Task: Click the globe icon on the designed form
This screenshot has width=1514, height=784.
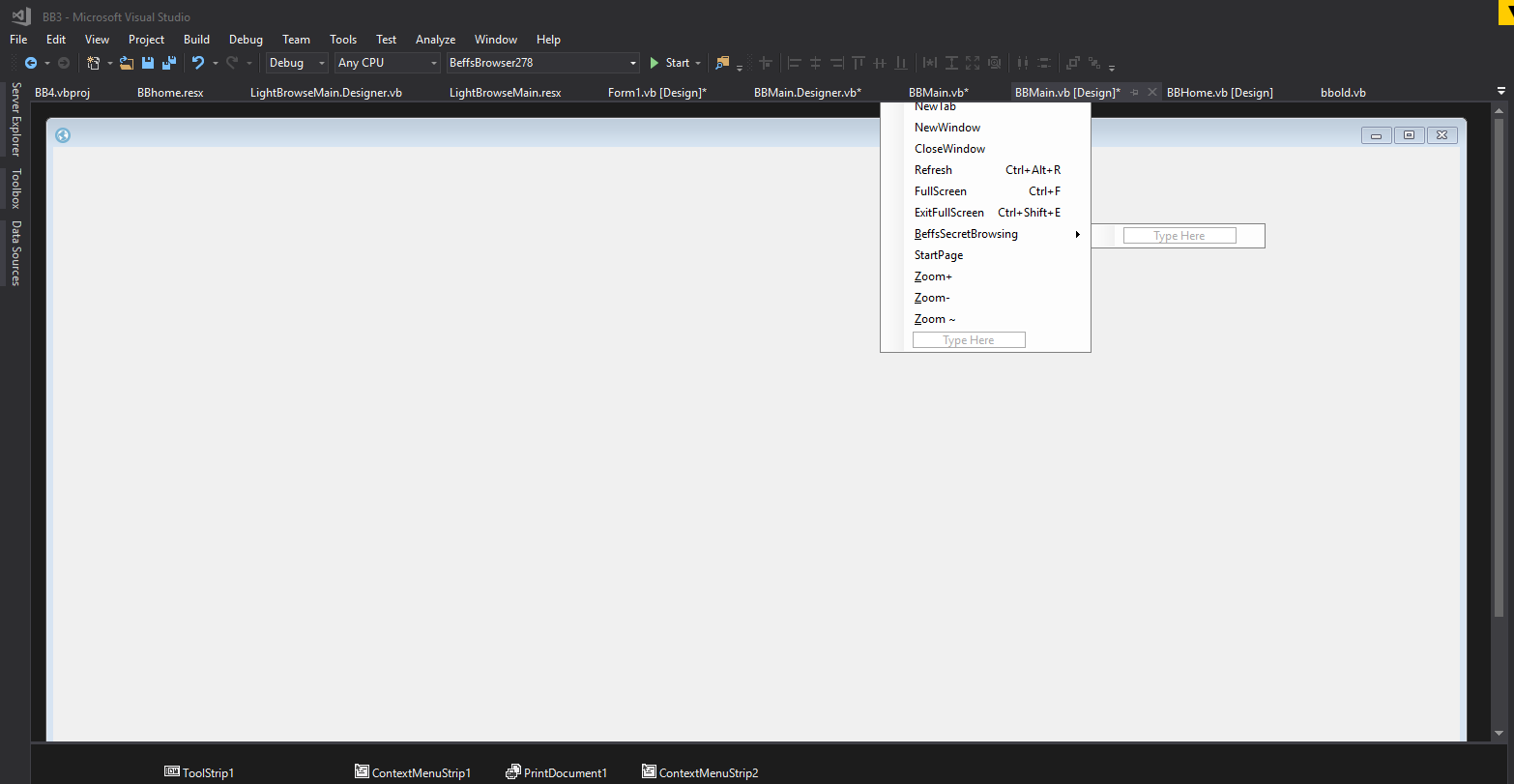Action: [63, 135]
